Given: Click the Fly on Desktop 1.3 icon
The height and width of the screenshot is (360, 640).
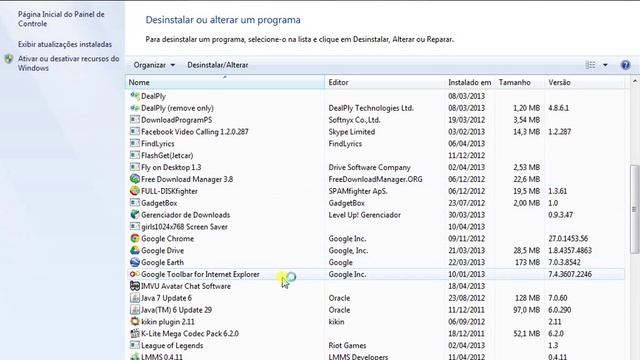Looking at the screenshot, I should [x=135, y=167].
